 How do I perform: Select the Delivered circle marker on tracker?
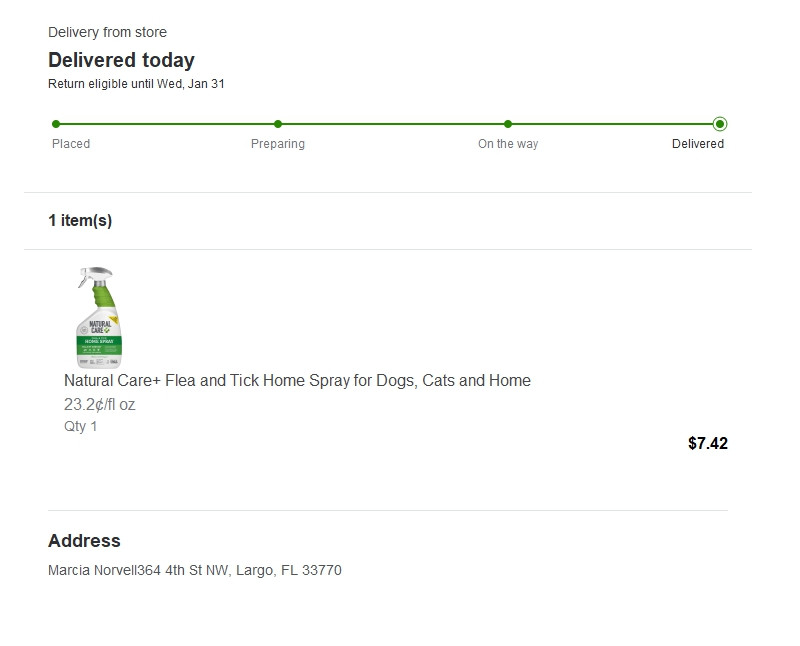pyautogui.click(x=720, y=124)
